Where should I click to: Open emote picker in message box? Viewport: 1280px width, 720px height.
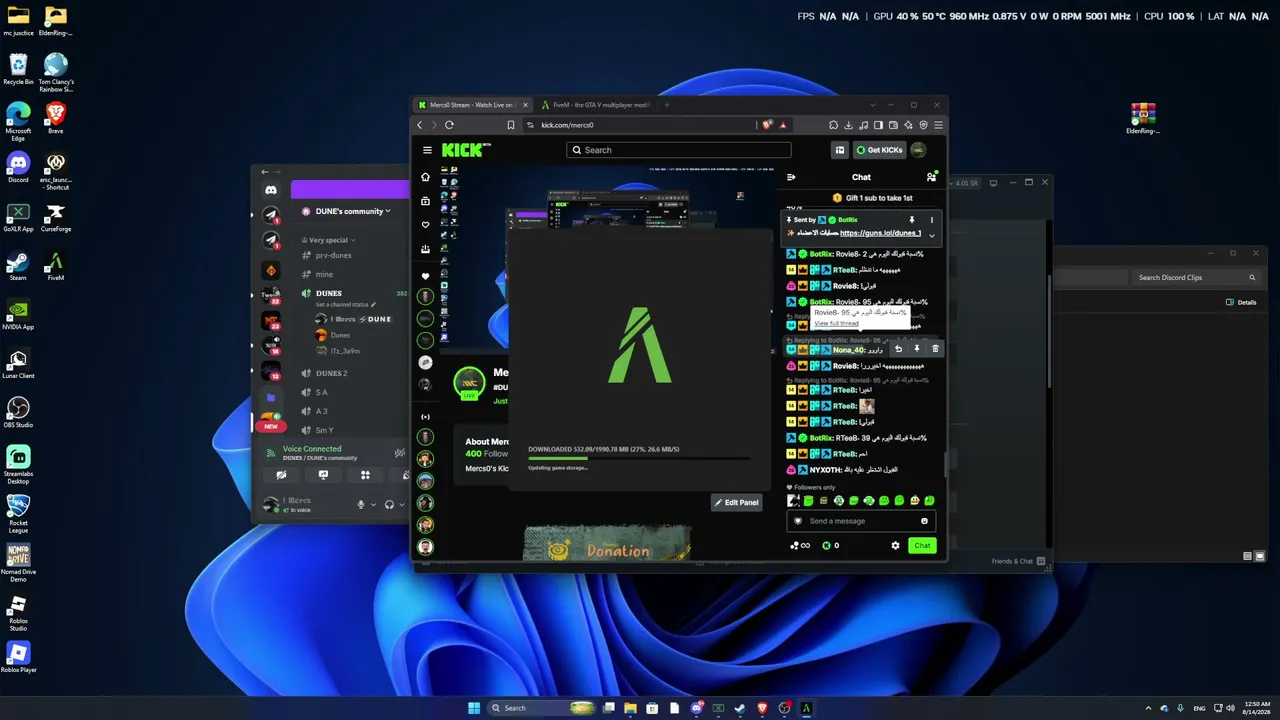pos(924,521)
